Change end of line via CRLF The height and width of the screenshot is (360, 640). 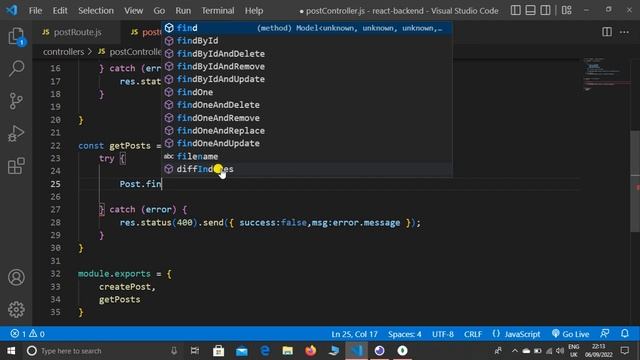tap(473, 334)
